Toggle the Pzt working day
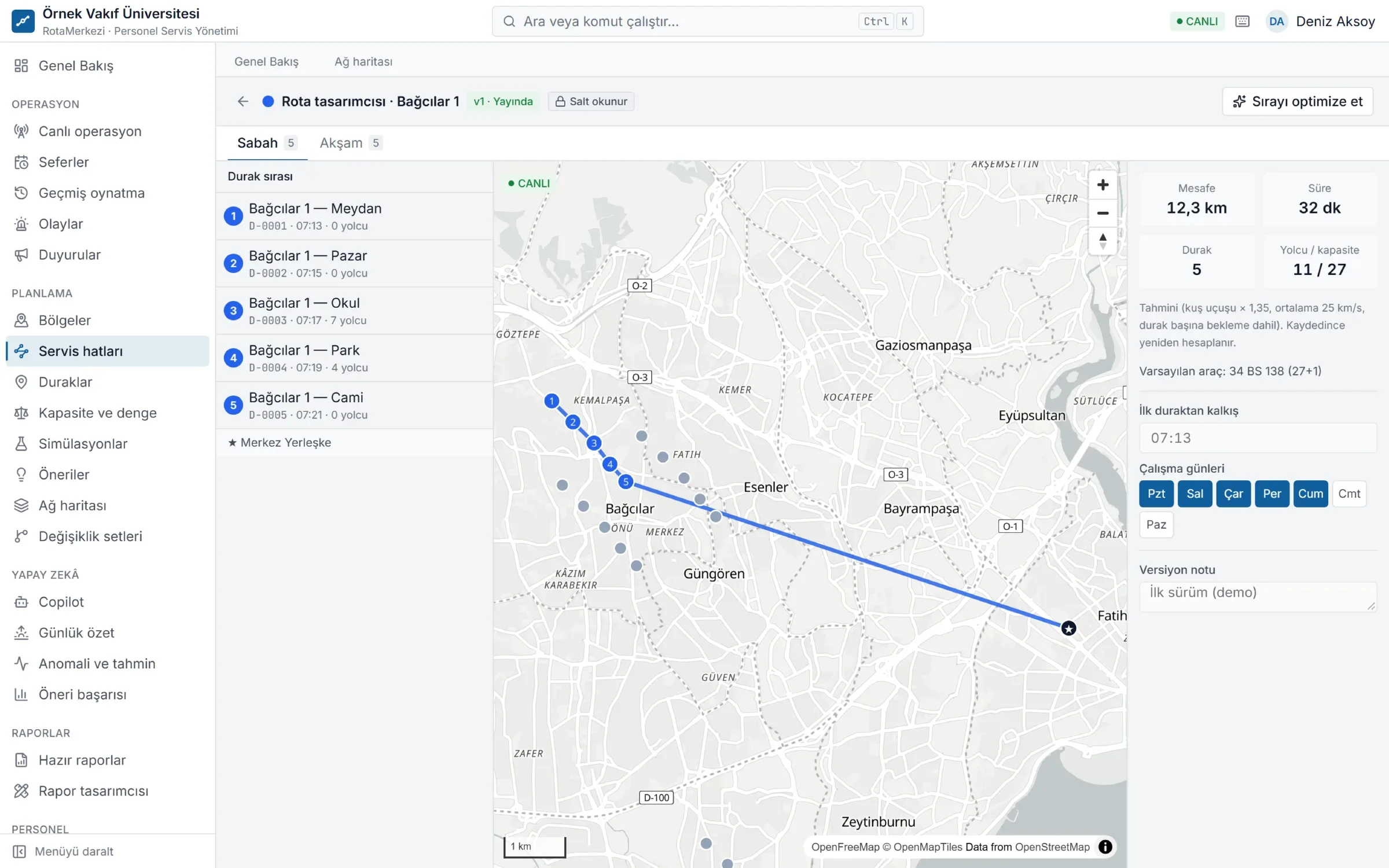1389x868 pixels. 1156,494
